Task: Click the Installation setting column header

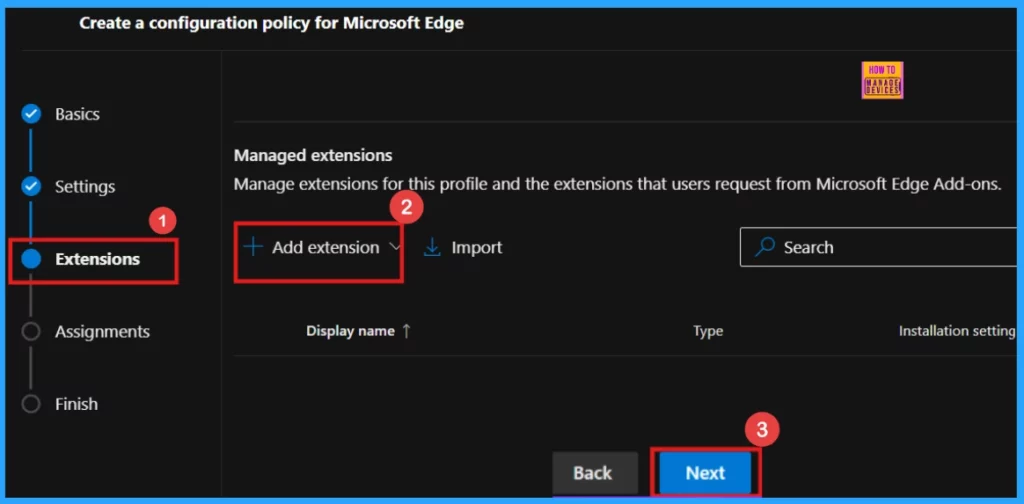Action: coord(957,331)
